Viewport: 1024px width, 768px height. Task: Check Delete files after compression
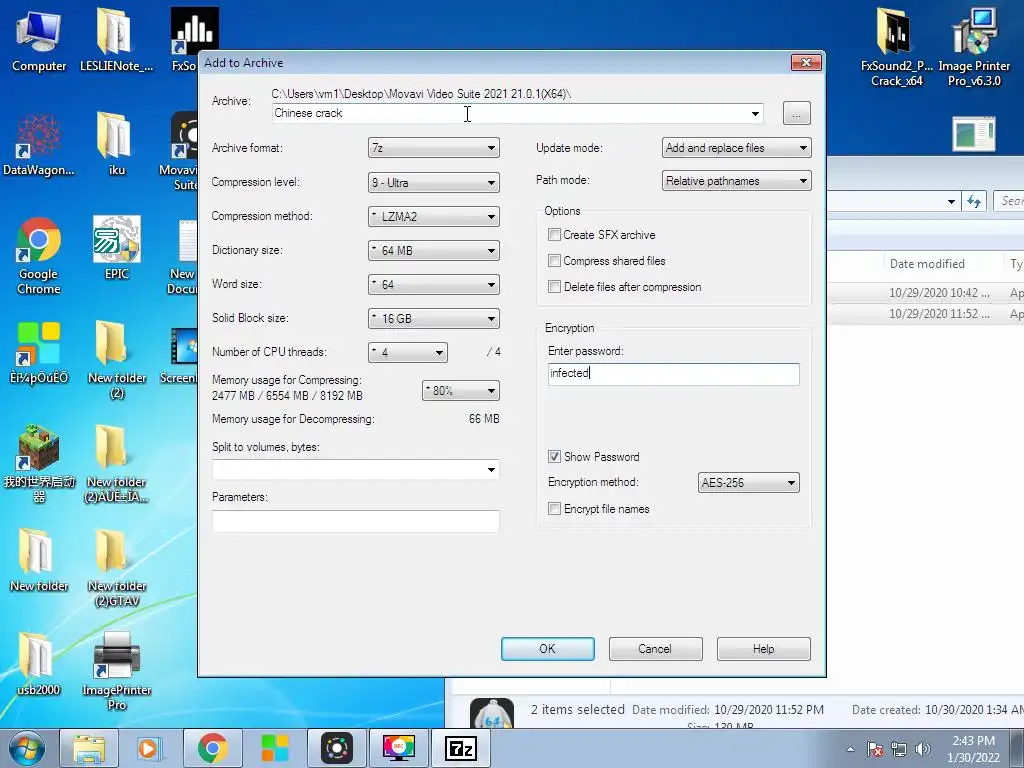pyautogui.click(x=554, y=287)
